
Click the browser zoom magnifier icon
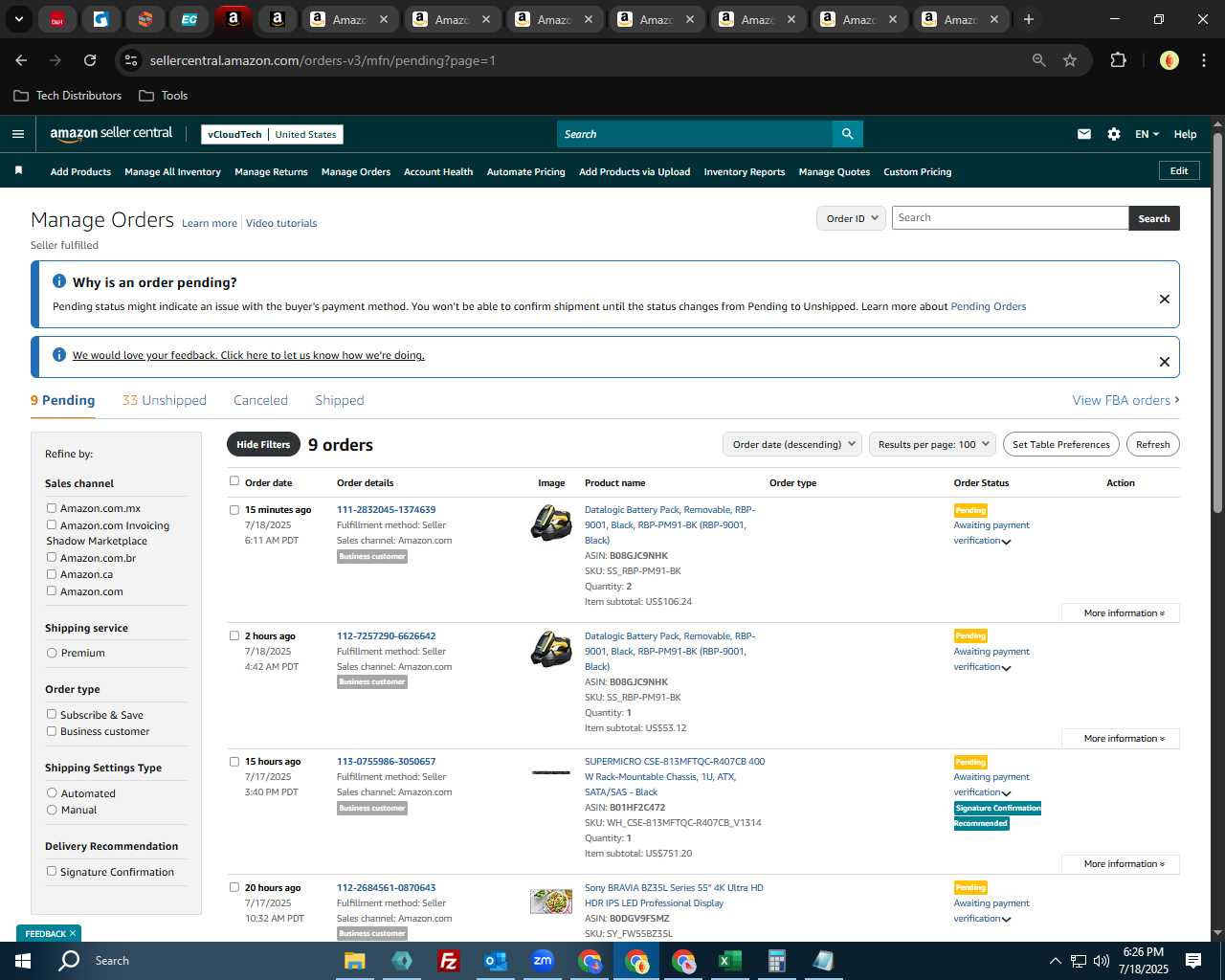pyautogui.click(x=1039, y=60)
